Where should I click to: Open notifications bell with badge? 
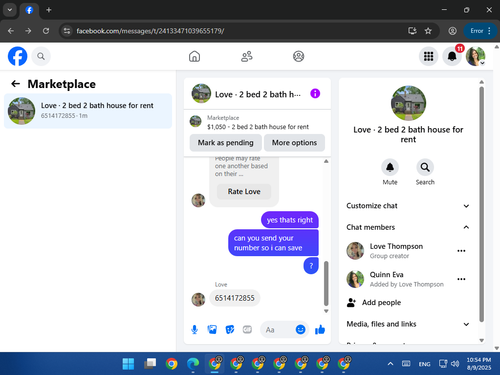pyautogui.click(x=452, y=56)
